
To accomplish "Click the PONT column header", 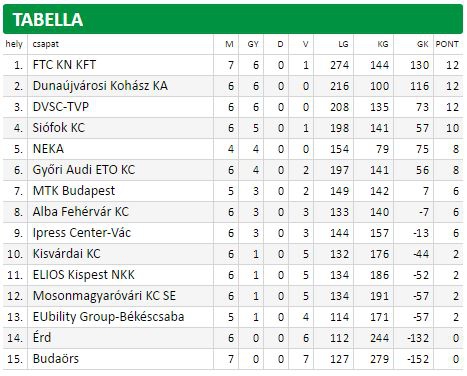I will point(447,44).
